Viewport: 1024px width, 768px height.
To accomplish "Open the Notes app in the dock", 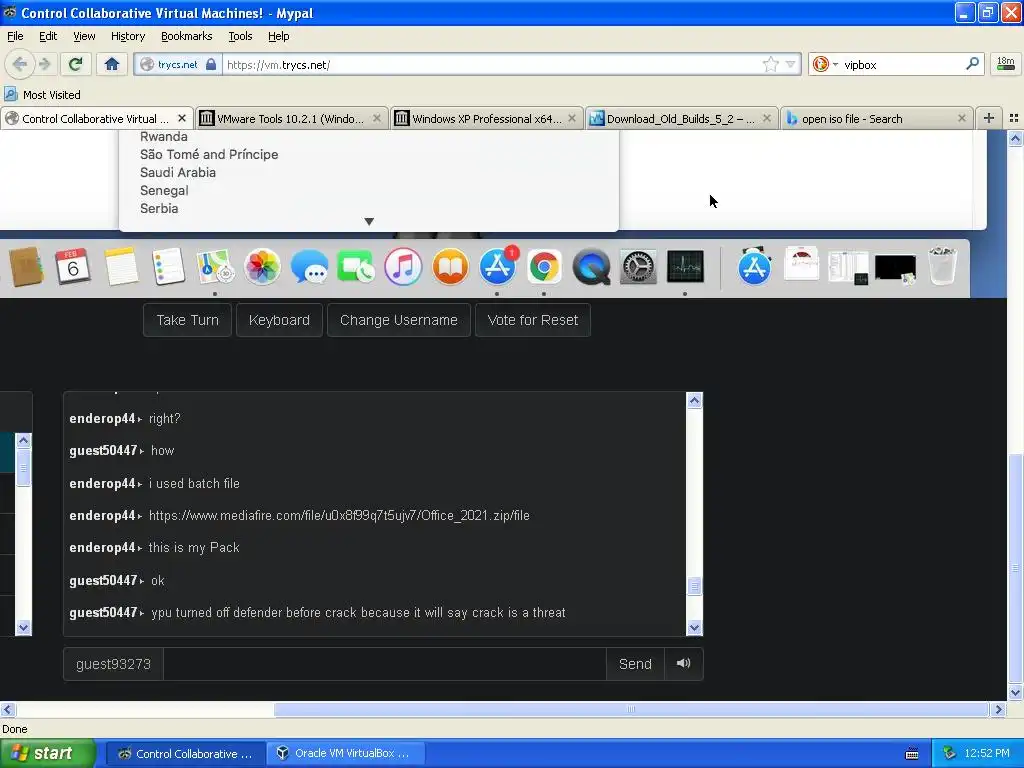I will (x=121, y=266).
